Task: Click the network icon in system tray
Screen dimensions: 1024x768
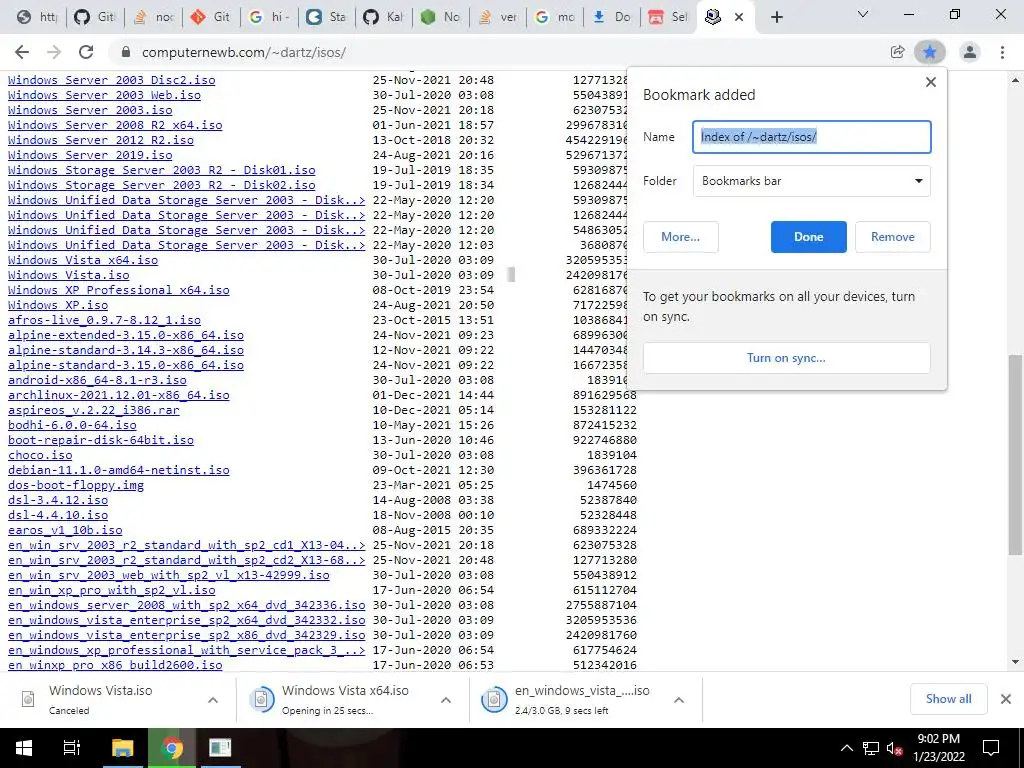Action: (871, 748)
